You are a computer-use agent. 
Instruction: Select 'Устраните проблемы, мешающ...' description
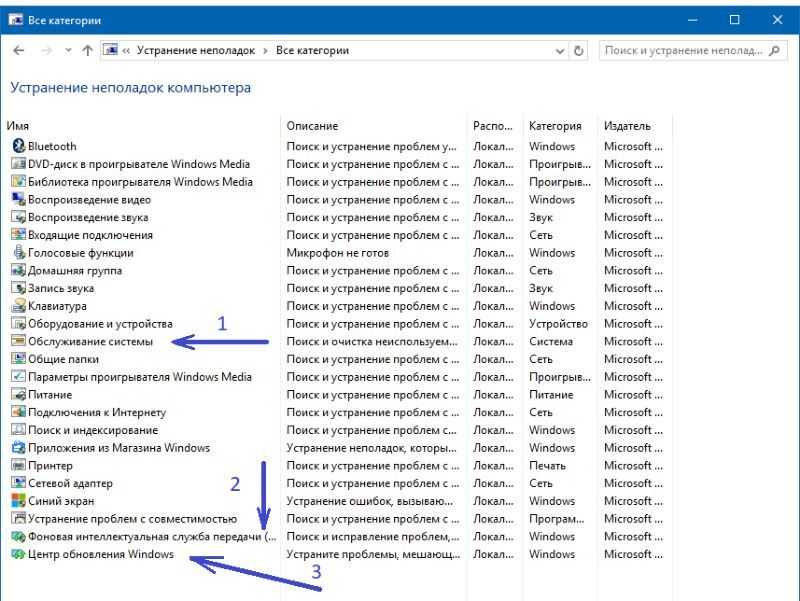tap(373, 554)
